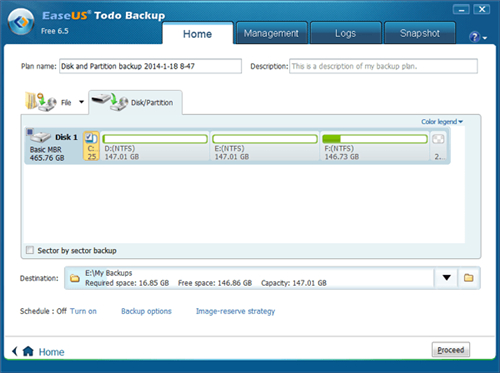Open Image-reserve strategy link
Image resolution: width=500 pixels, height=373 pixels.
pyautogui.click(x=235, y=311)
